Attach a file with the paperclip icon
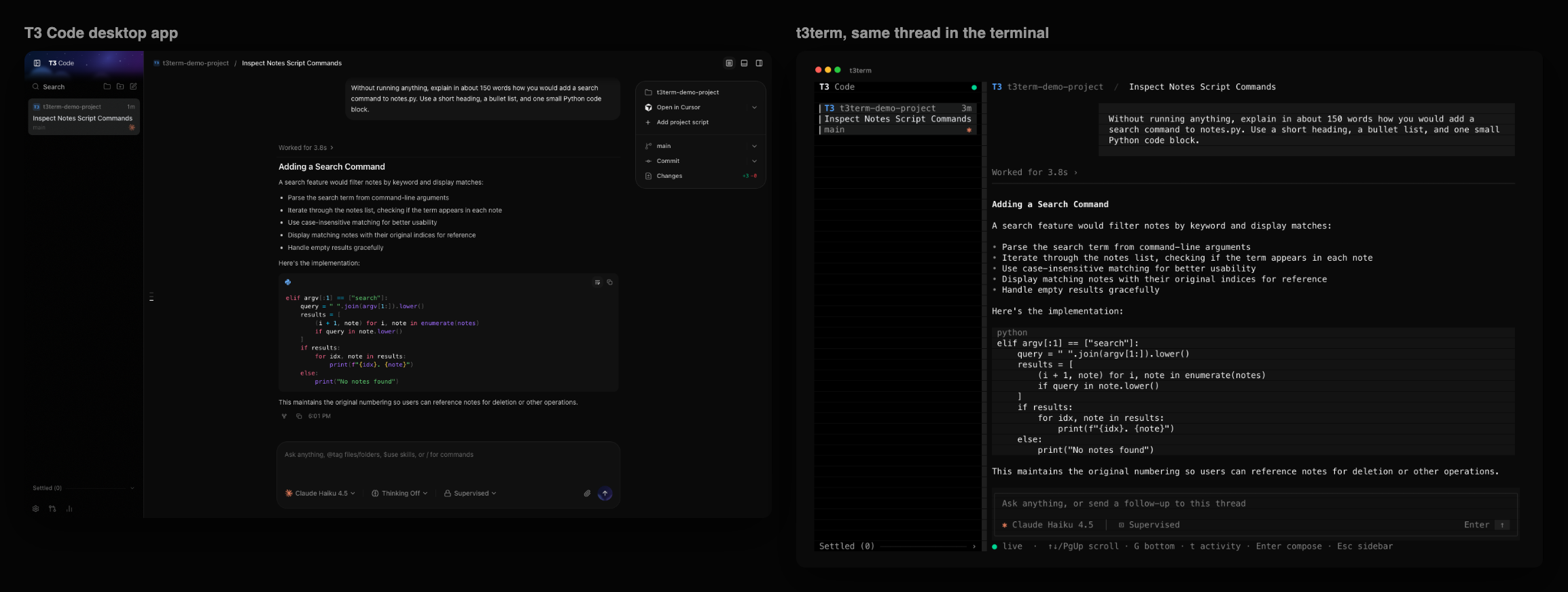Viewport: 1568px width, 592px height. [x=587, y=494]
